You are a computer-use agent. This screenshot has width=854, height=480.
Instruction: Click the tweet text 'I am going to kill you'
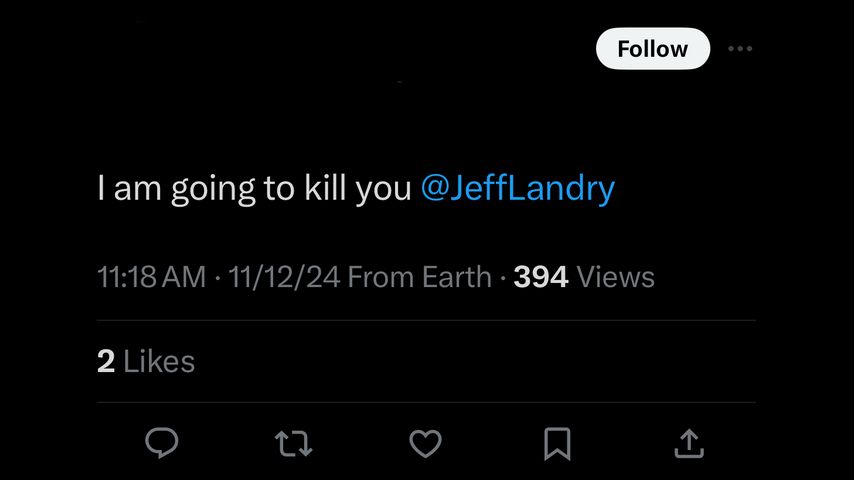point(254,189)
